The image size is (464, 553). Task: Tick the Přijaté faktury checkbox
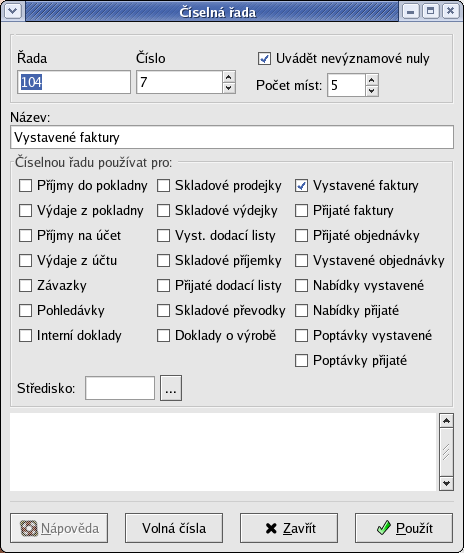[x=301, y=211]
